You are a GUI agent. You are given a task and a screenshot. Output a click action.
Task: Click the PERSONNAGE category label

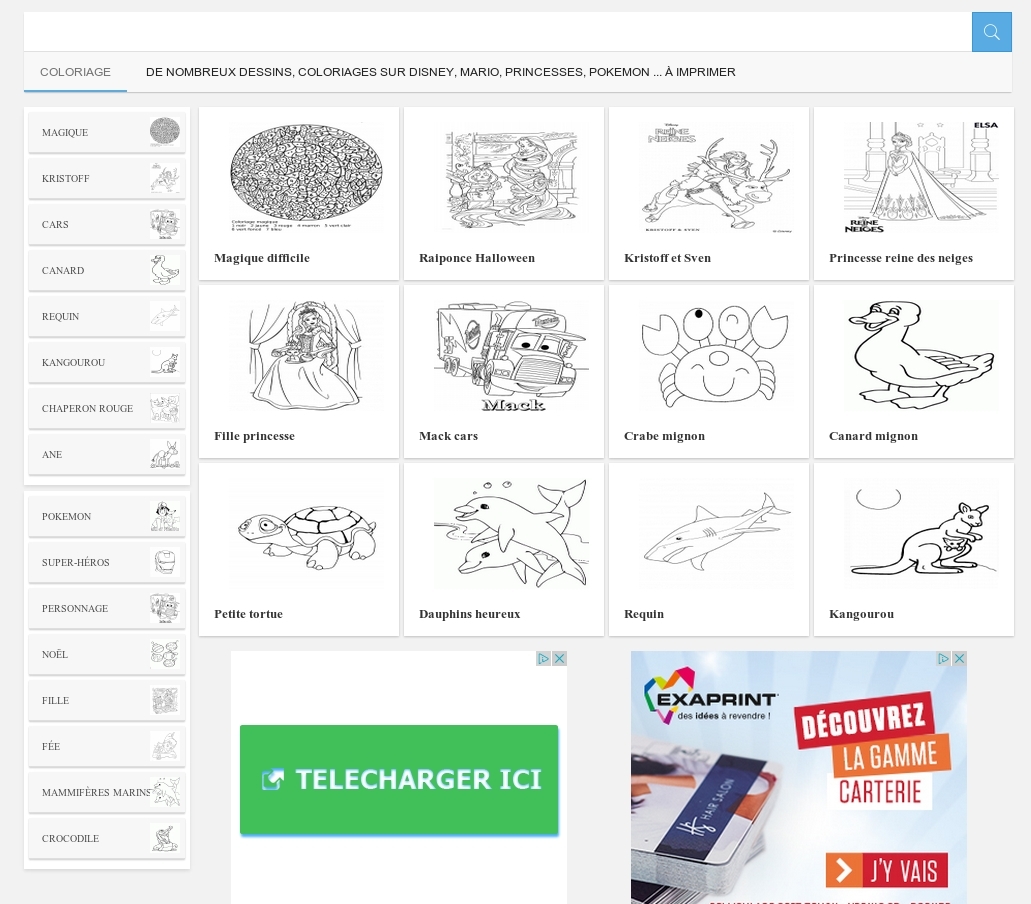(75, 609)
